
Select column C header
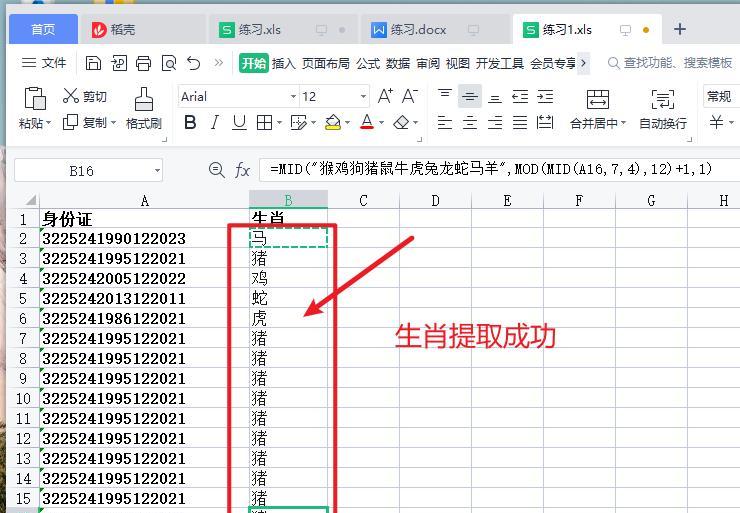363,201
